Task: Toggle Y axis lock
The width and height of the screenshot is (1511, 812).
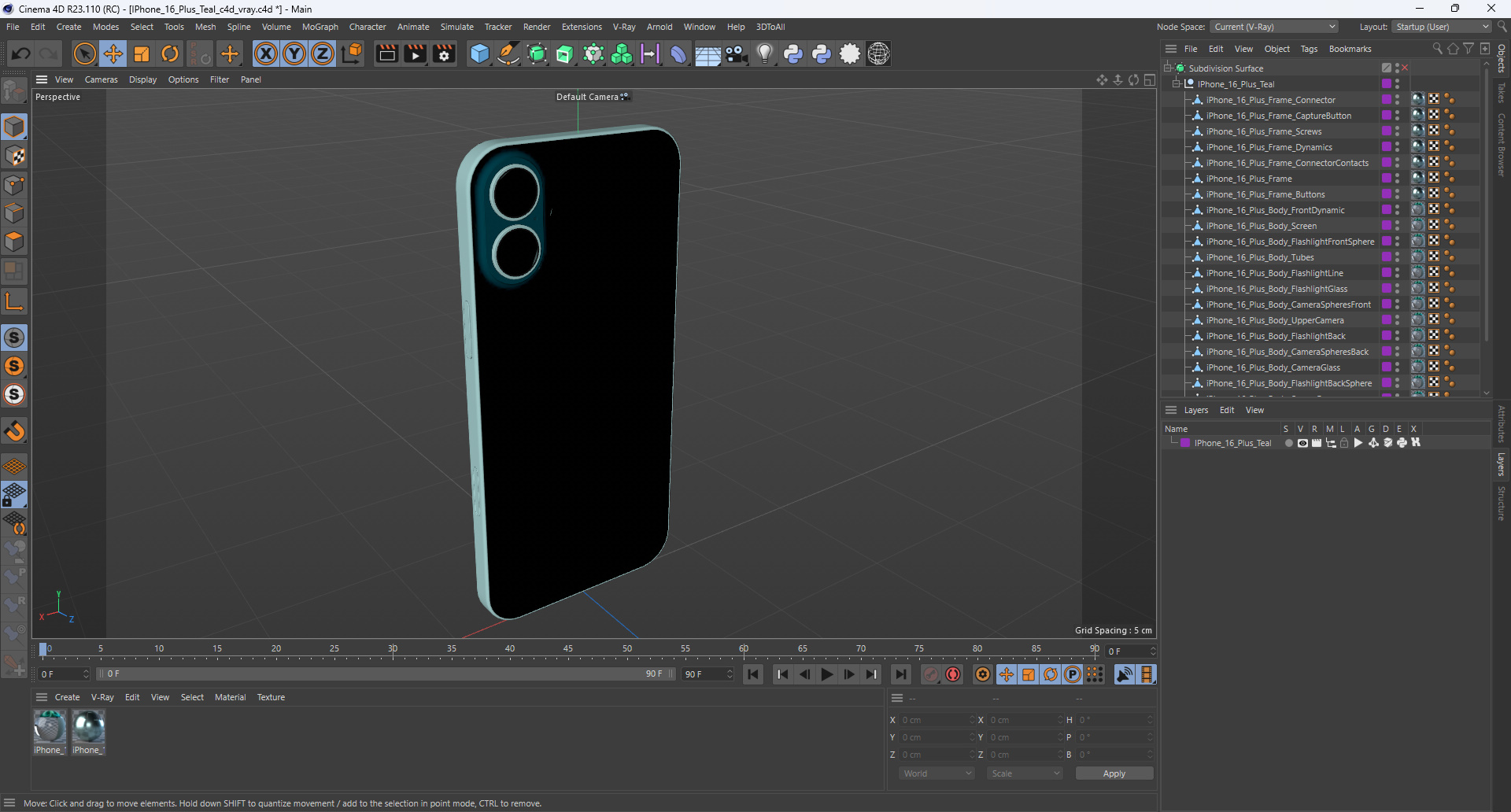Action: click(294, 54)
